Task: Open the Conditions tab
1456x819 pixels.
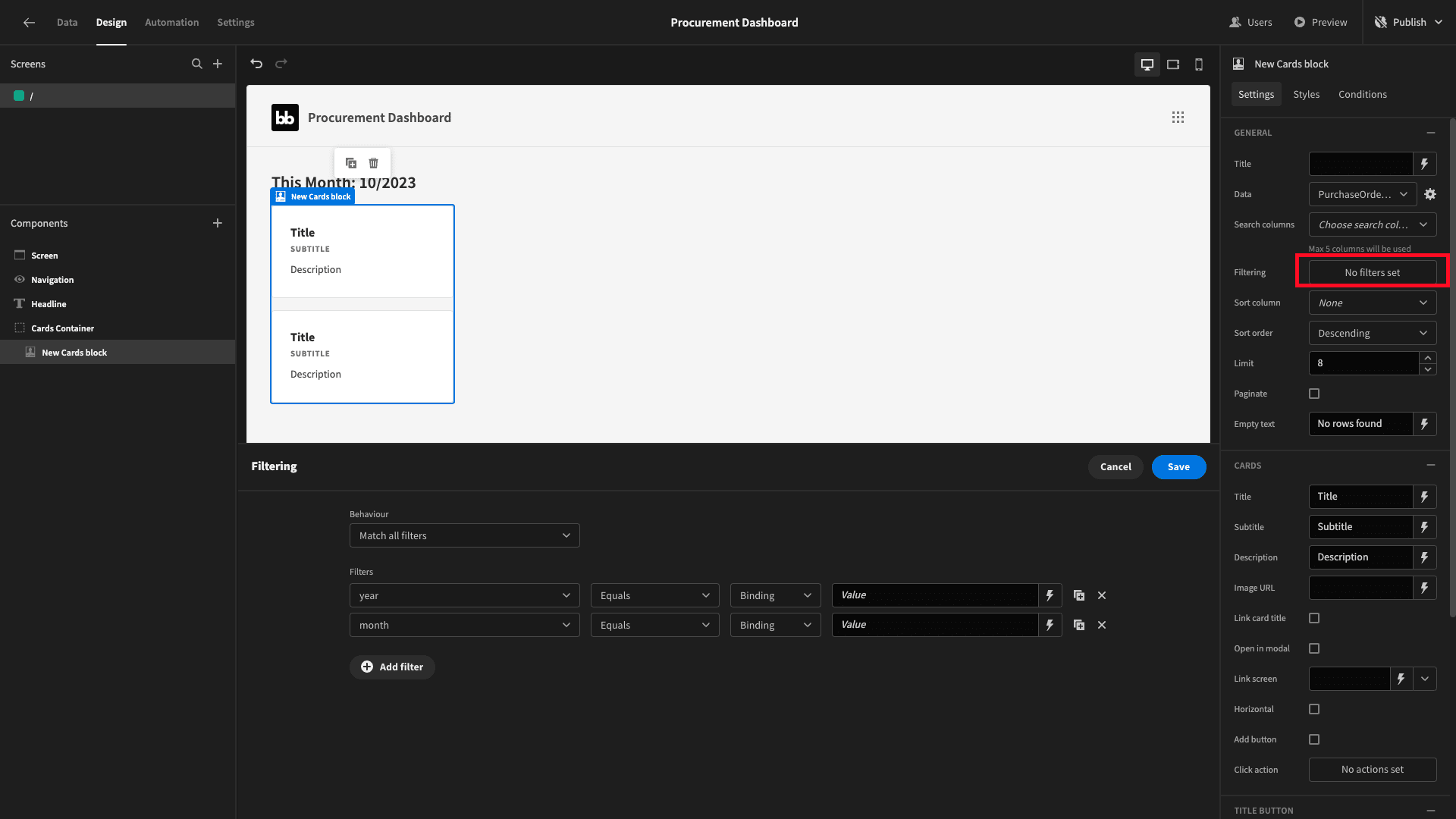Action: (x=1363, y=94)
